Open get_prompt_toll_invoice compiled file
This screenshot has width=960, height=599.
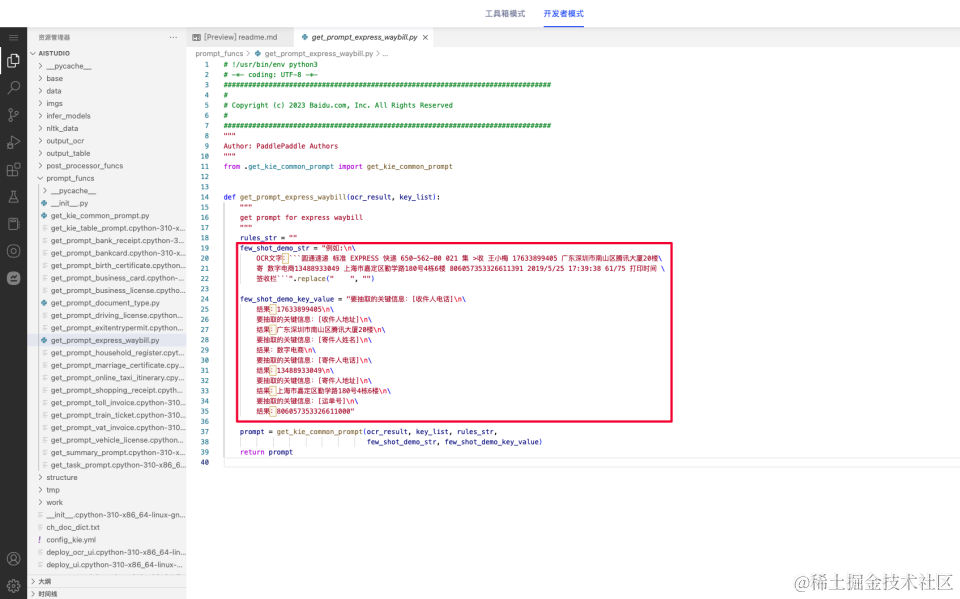click(117, 402)
